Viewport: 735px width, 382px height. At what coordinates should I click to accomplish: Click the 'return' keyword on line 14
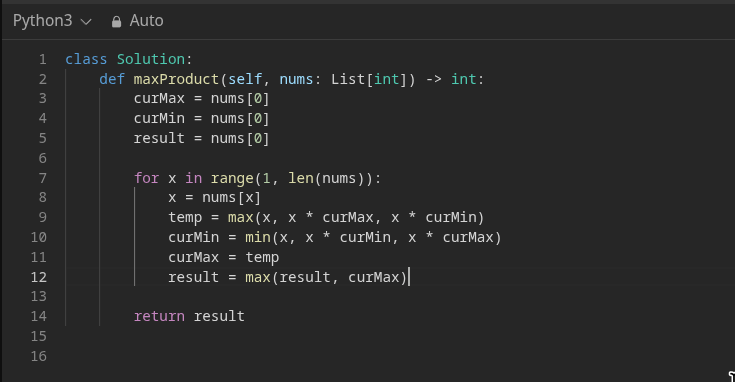click(159, 316)
